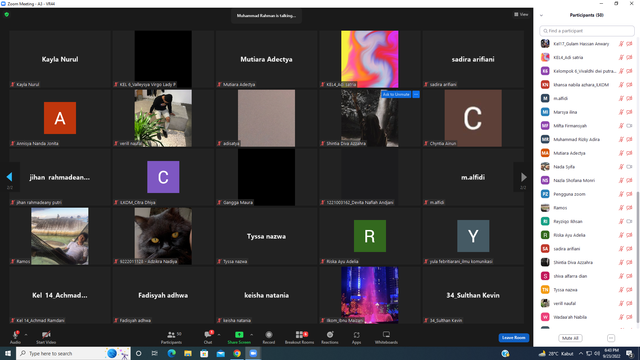
Task: Select Pengguna zoom in participant list
Action: coord(587,194)
